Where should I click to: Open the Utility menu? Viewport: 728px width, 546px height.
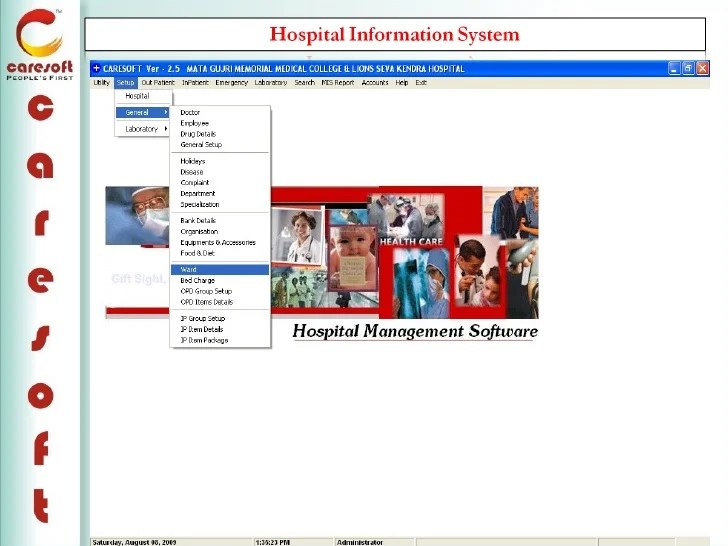(101, 83)
